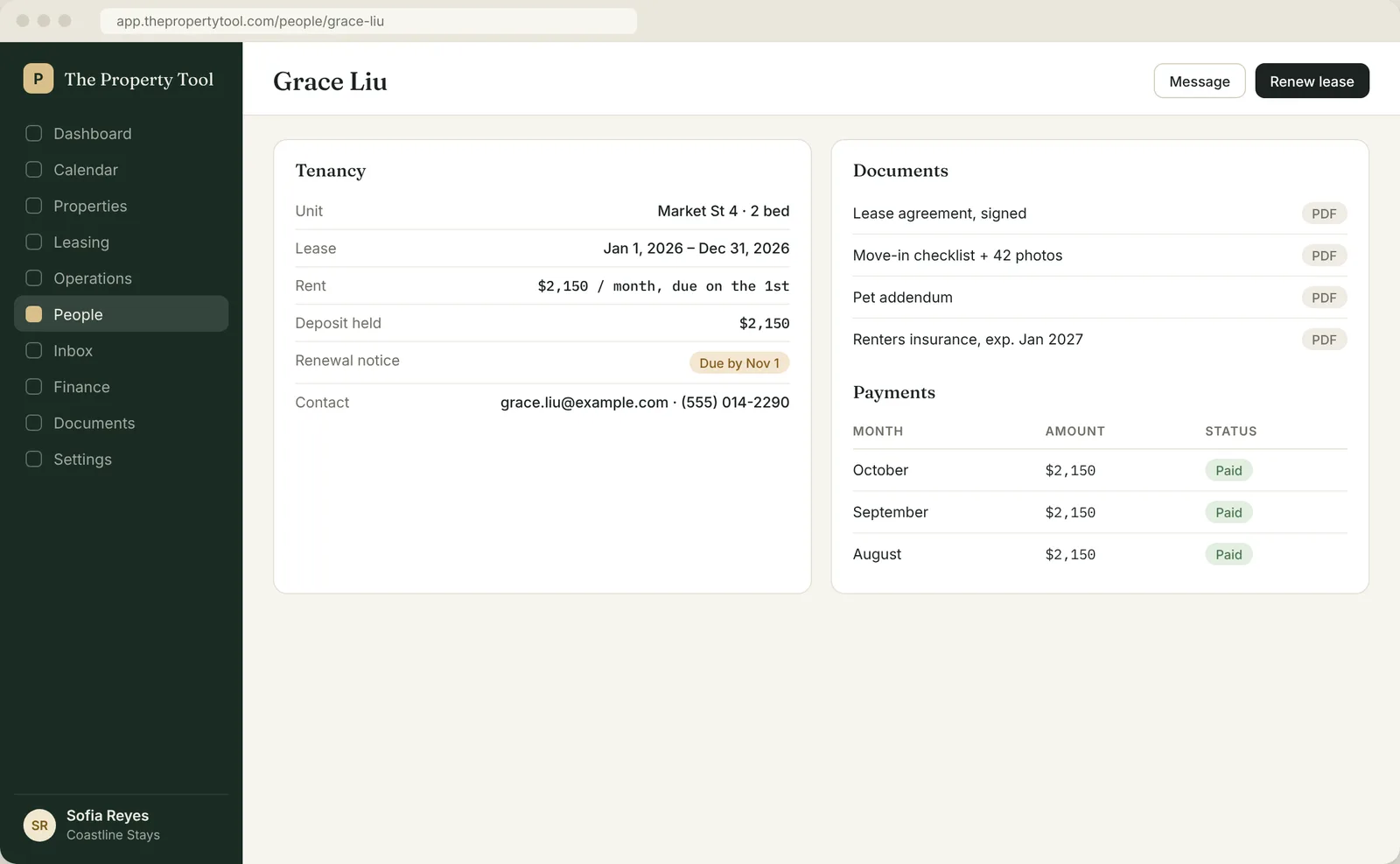1400x864 pixels.
Task: Go to the Calendar section
Action: 121,170
